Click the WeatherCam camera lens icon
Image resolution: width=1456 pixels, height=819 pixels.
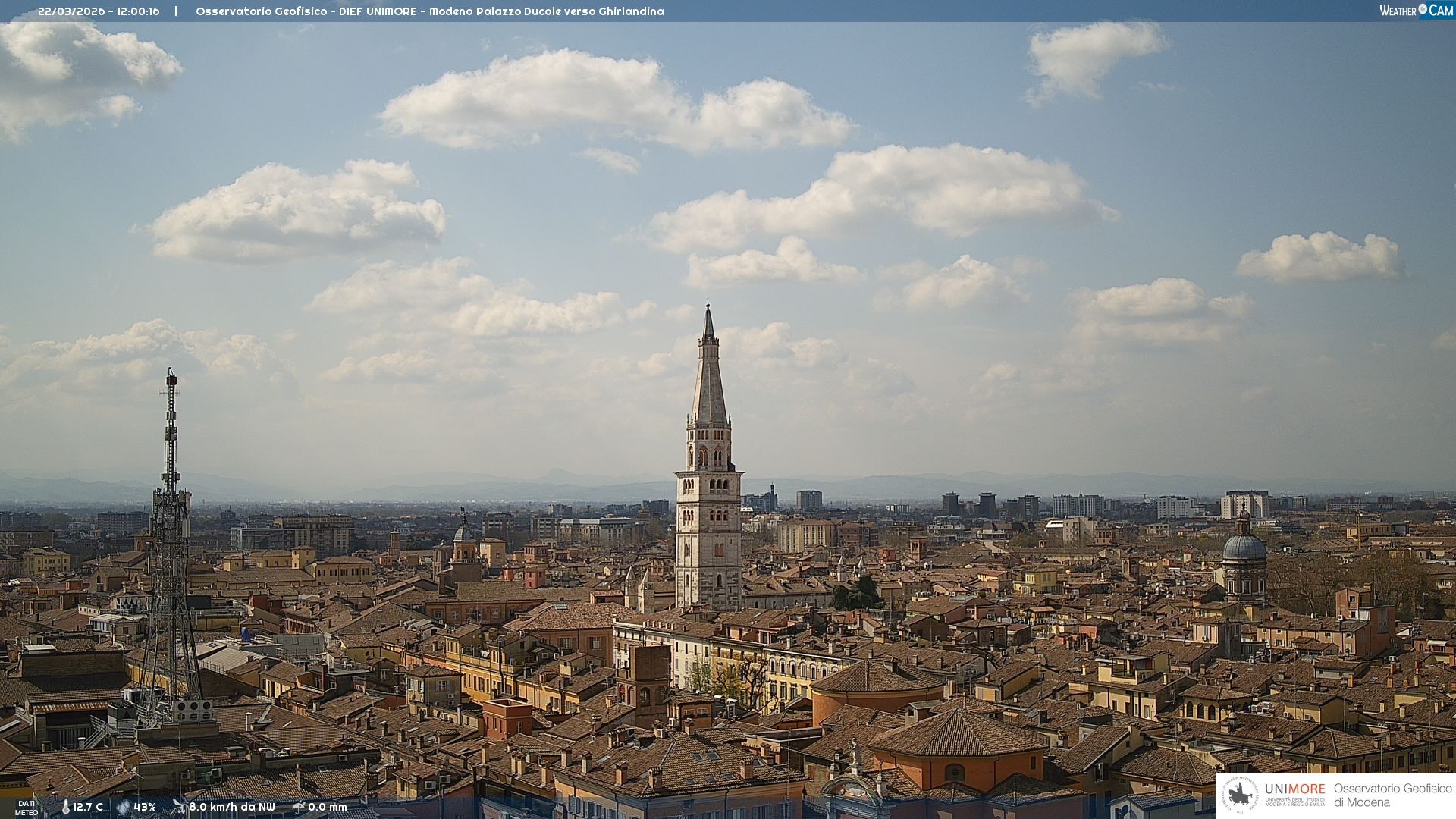[1423, 9]
